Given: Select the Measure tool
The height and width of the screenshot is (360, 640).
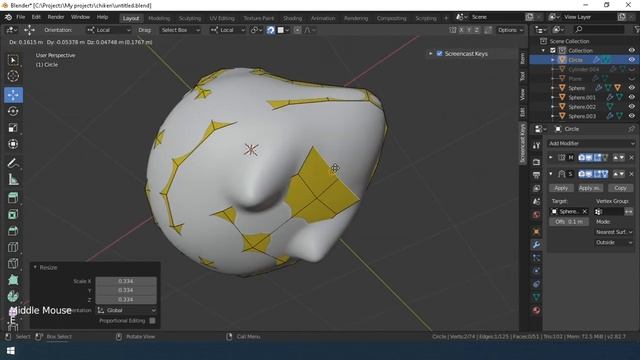Looking at the screenshot, I should tap(13, 180).
